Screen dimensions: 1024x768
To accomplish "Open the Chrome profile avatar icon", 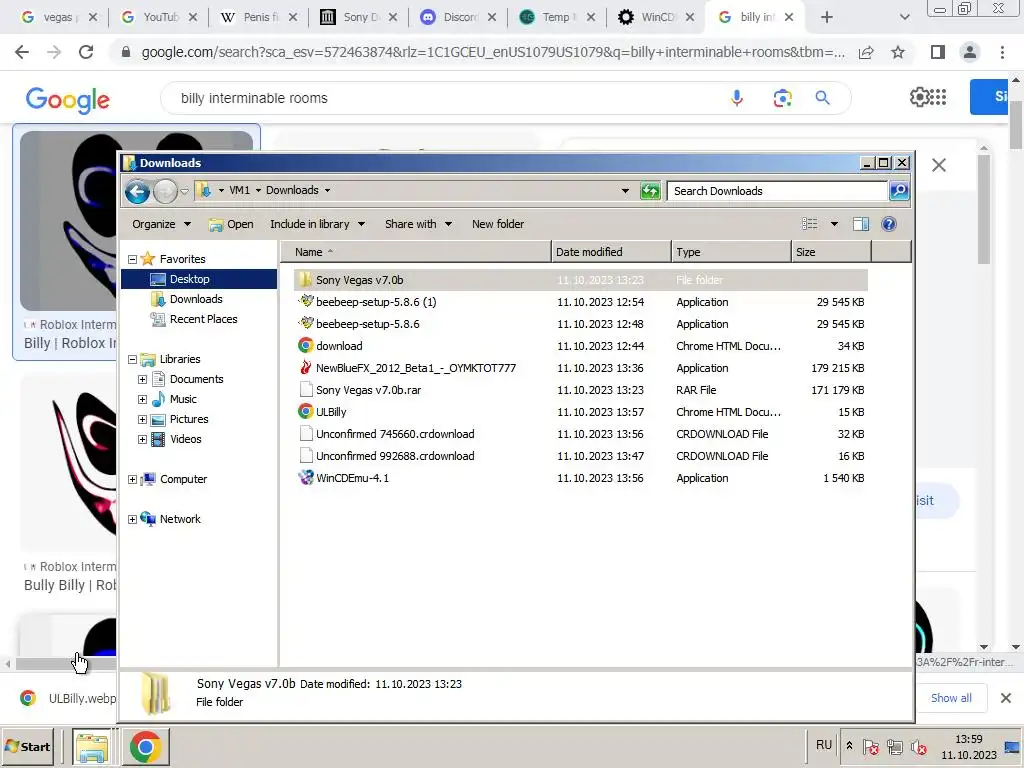I will pyautogui.click(x=970, y=52).
